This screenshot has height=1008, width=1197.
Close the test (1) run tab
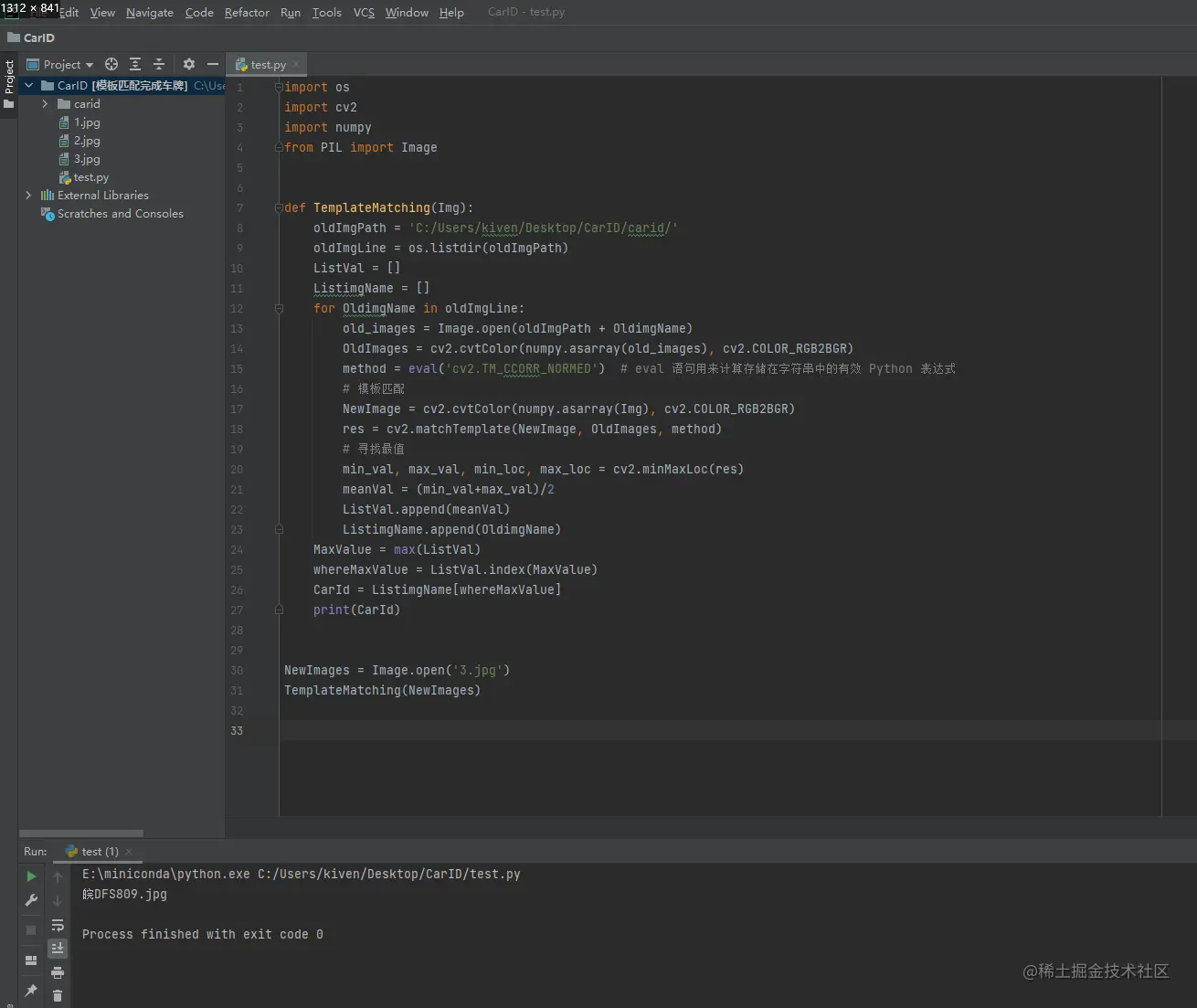[129, 852]
